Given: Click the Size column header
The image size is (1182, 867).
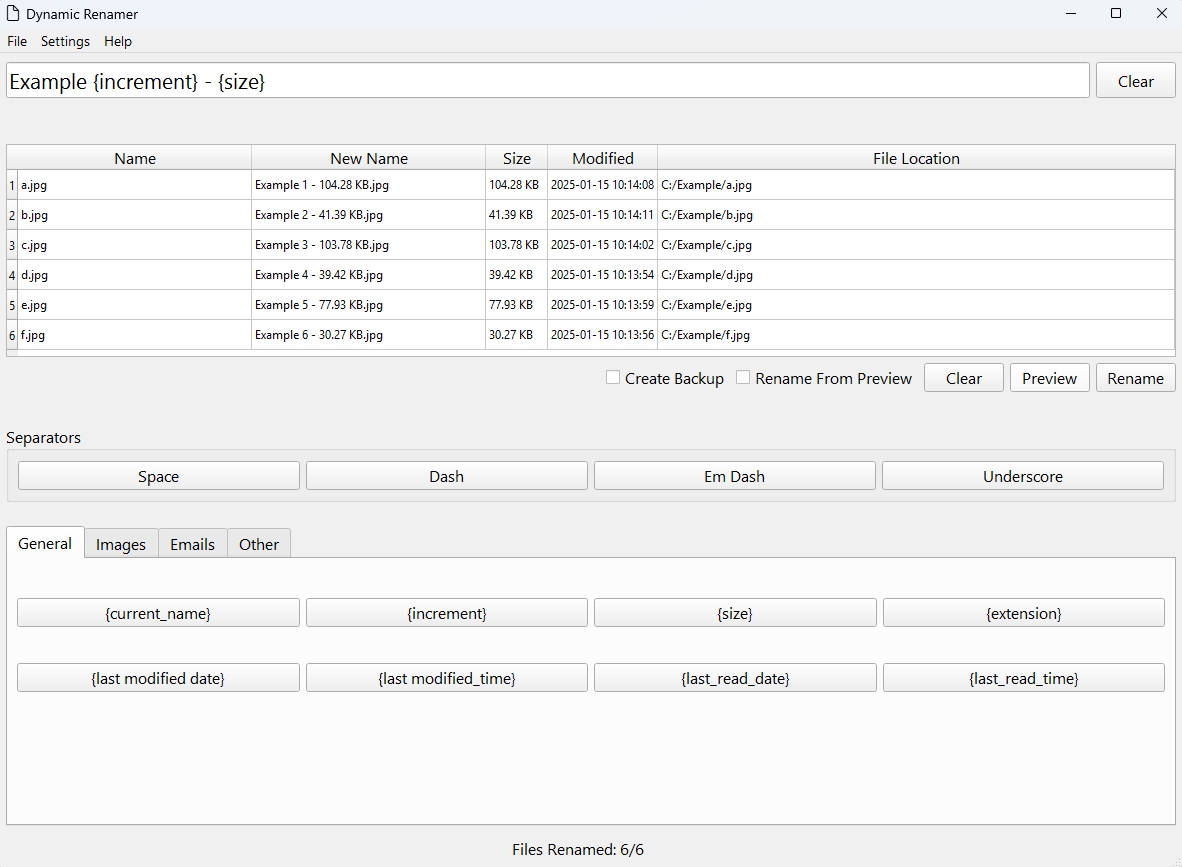Looking at the screenshot, I should (x=516, y=158).
